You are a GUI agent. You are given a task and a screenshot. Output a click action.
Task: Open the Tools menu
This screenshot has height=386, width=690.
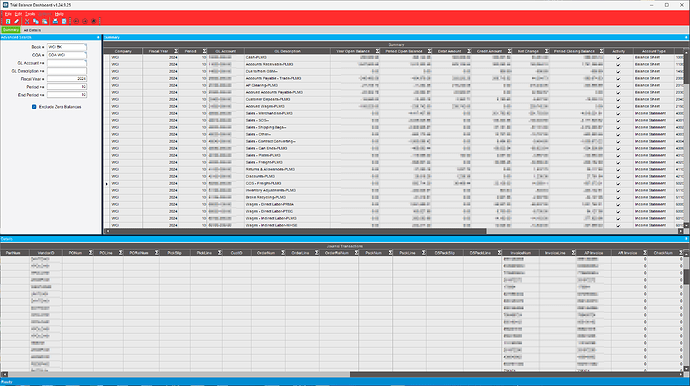[x=30, y=14]
